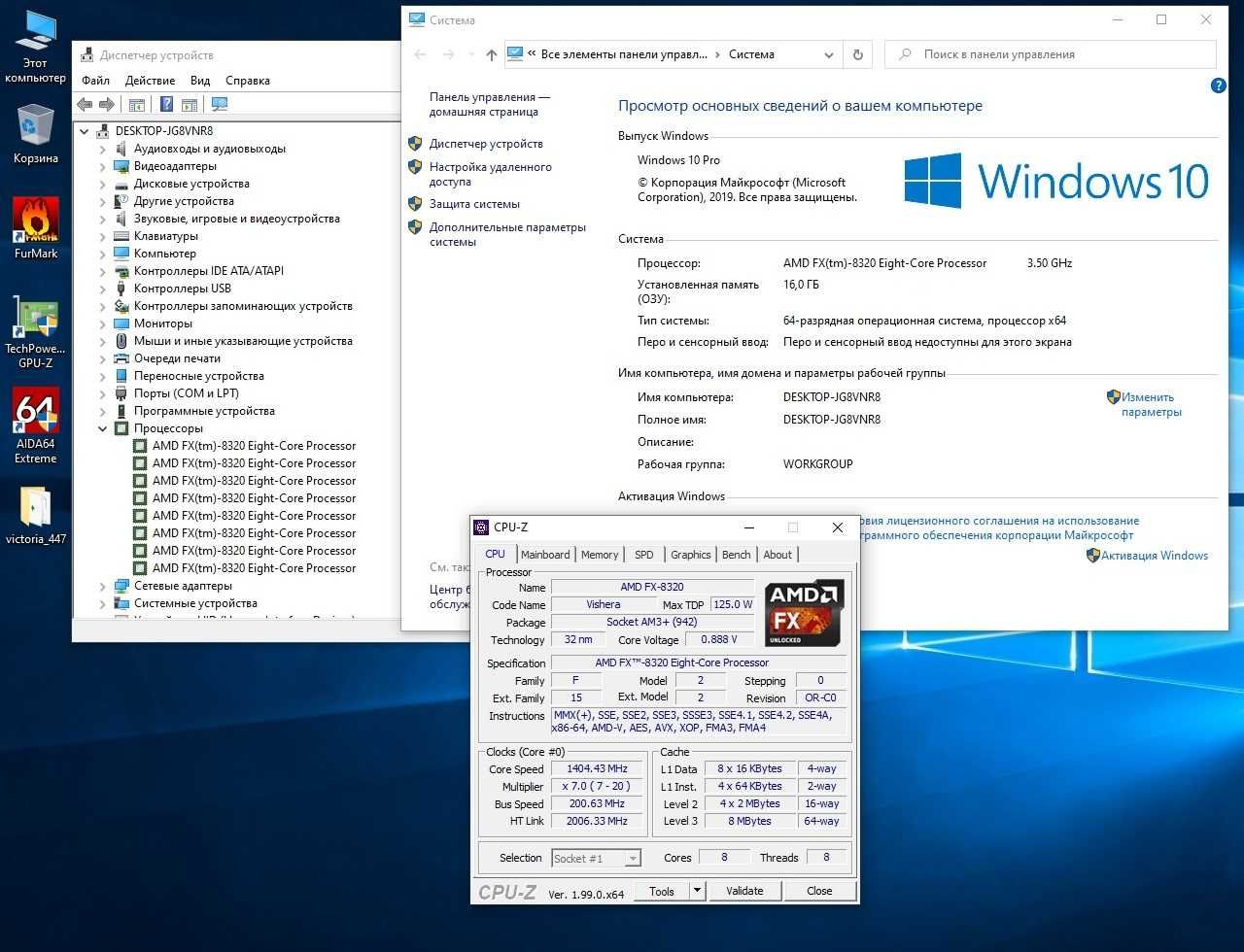1244x952 pixels.
Task: Toggle the action pane icon in Device Manager toolbar
Action: click(x=190, y=104)
